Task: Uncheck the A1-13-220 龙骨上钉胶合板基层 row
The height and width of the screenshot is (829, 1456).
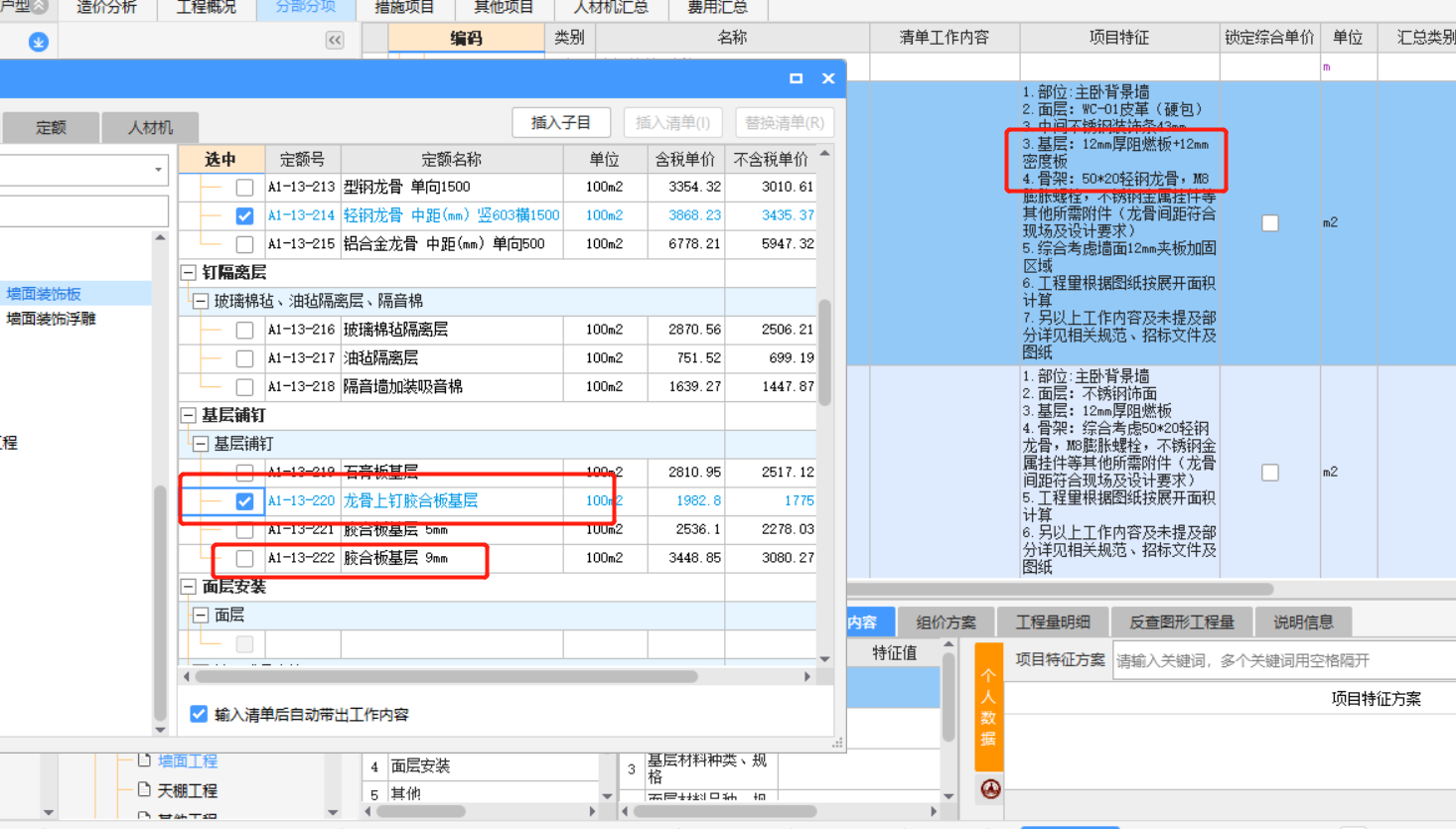Action: [x=244, y=501]
